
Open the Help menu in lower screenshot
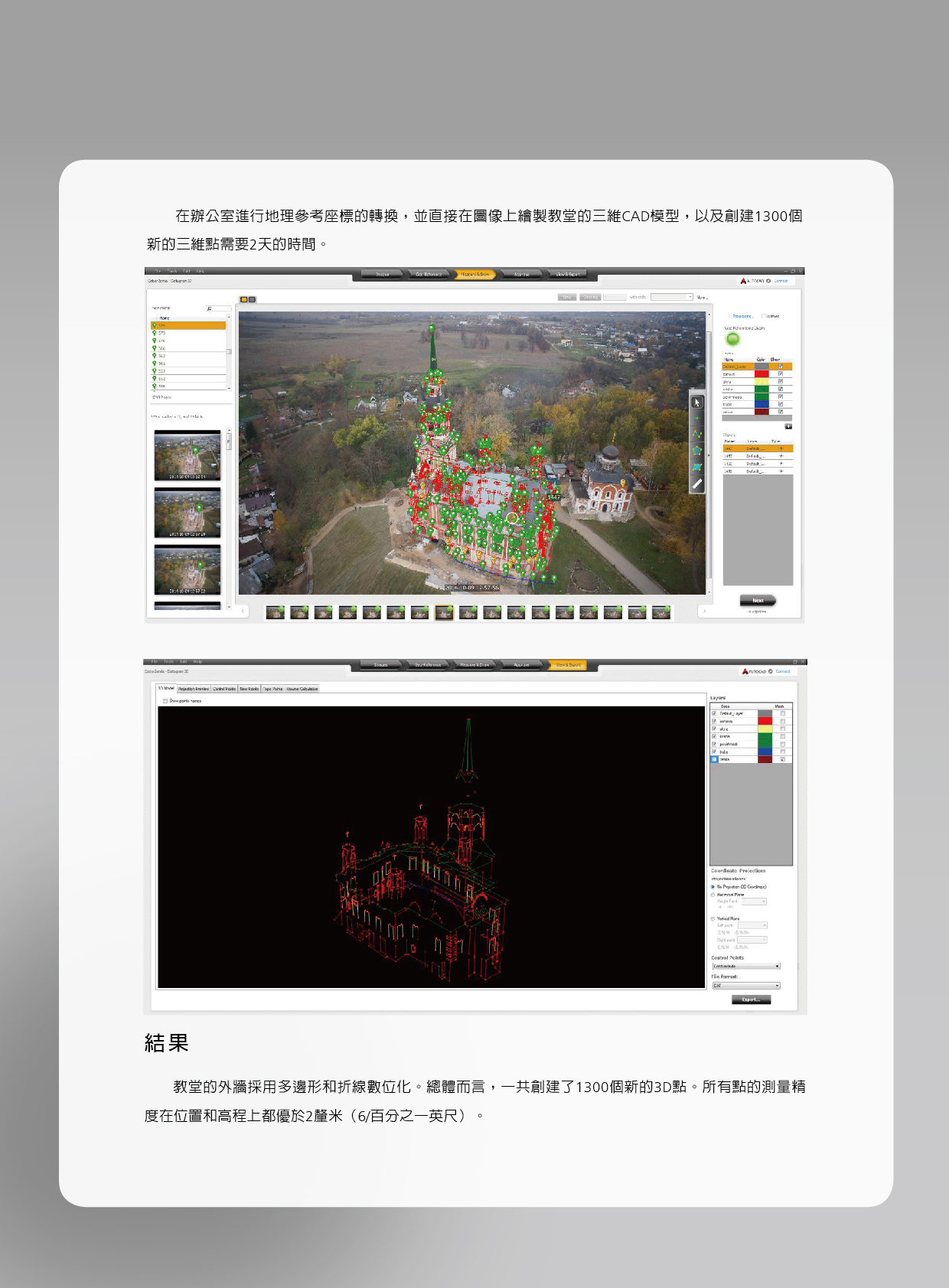coord(198,661)
